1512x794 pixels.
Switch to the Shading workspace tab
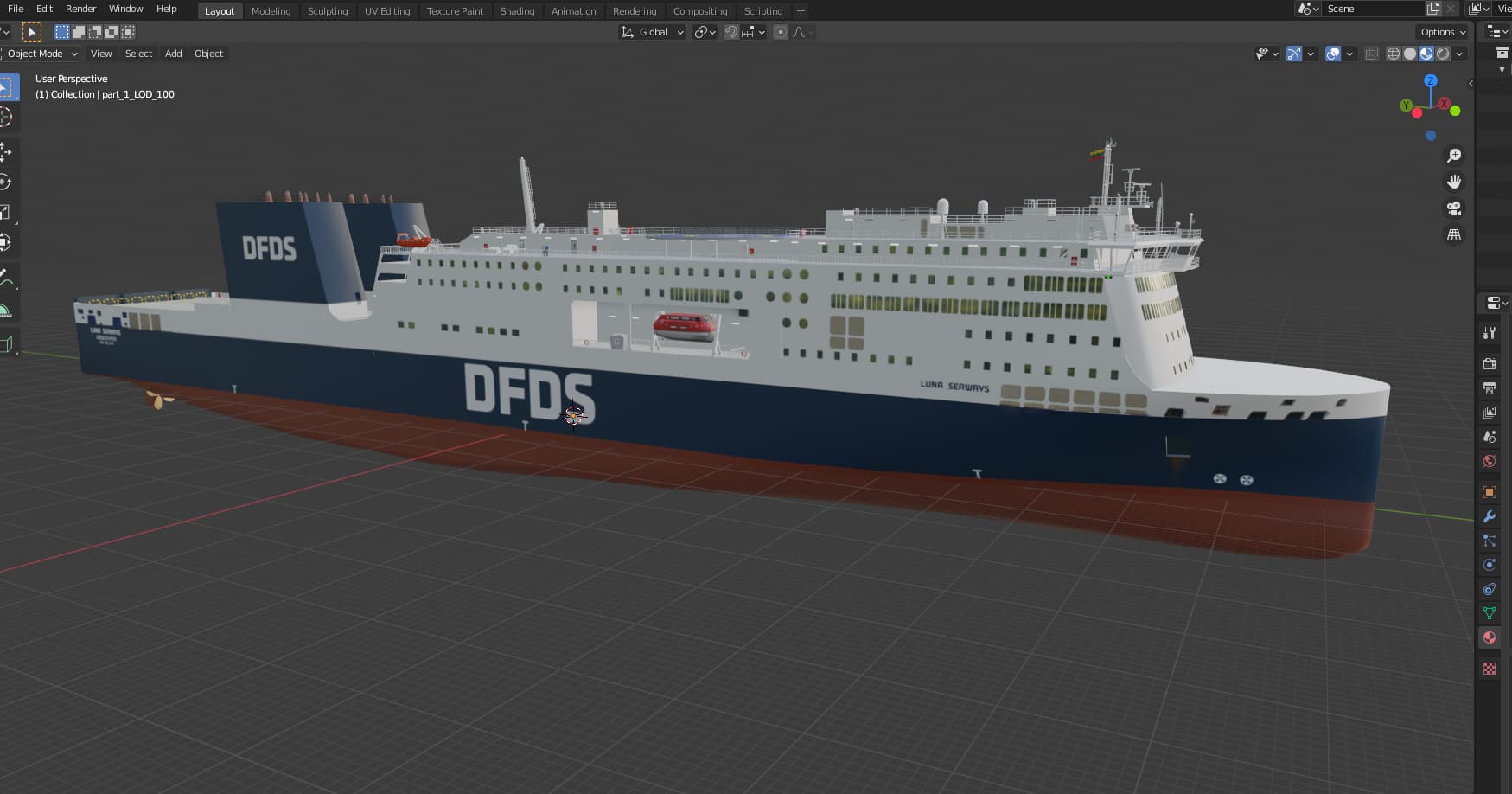pyautogui.click(x=517, y=11)
